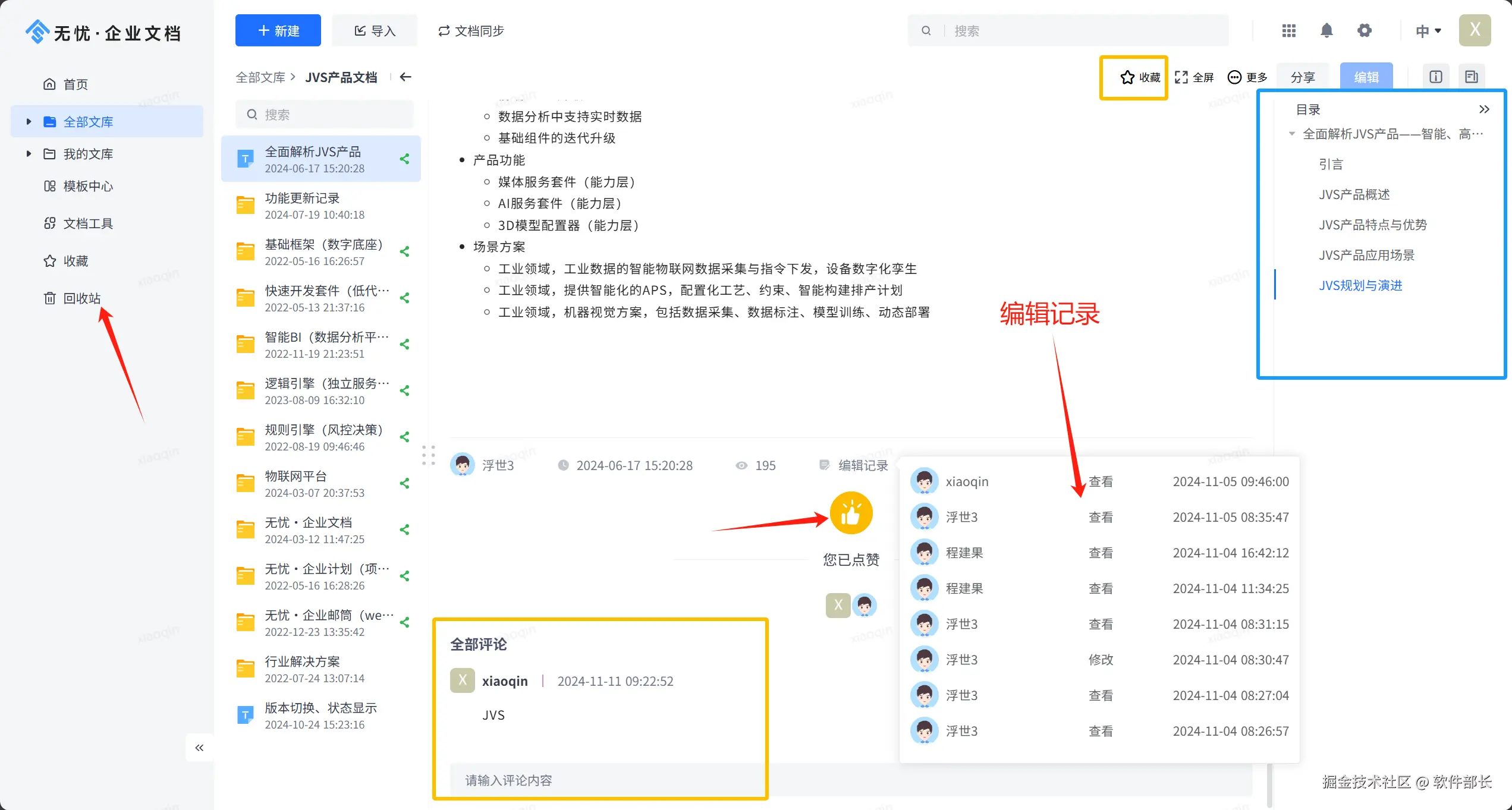Toggle 收藏 star for this document
This screenshot has height=810, width=1512.
pyautogui.click(x=1139, y=77)
